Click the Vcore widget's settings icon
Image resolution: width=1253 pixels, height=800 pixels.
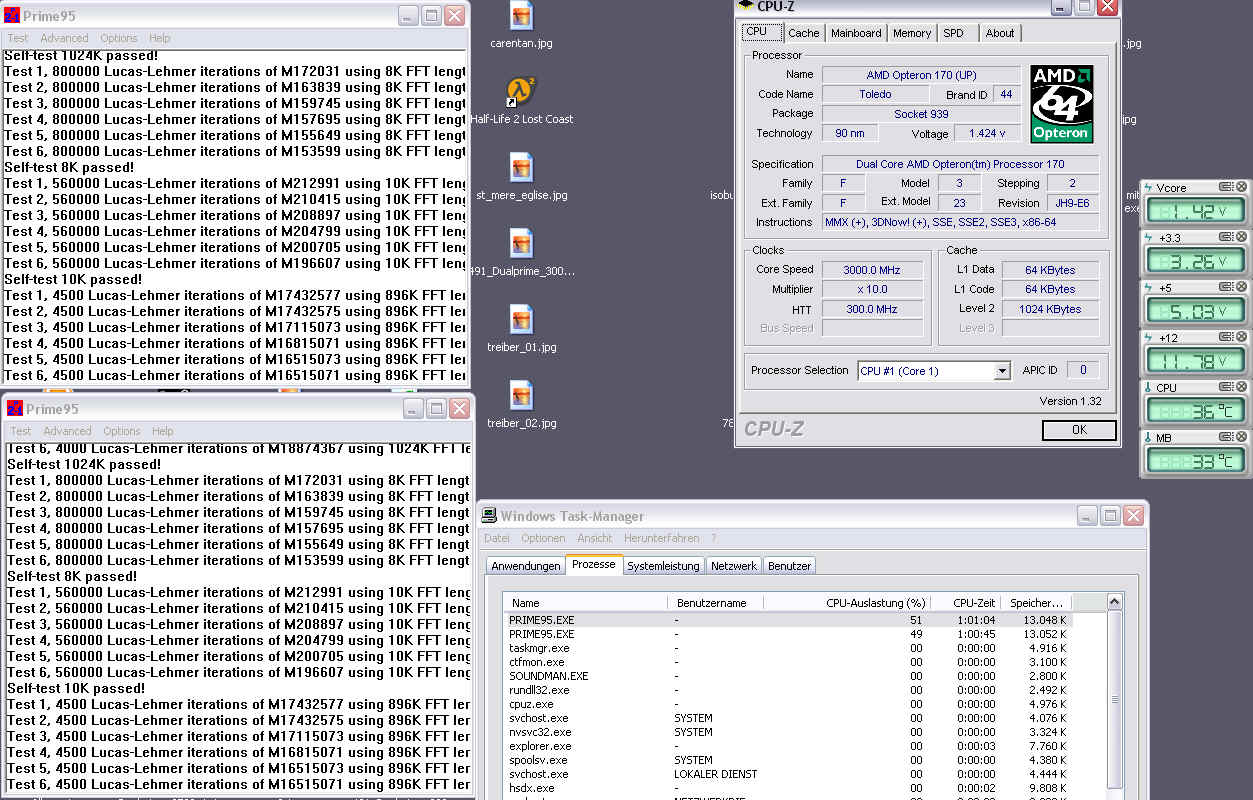coord(1226,187)
